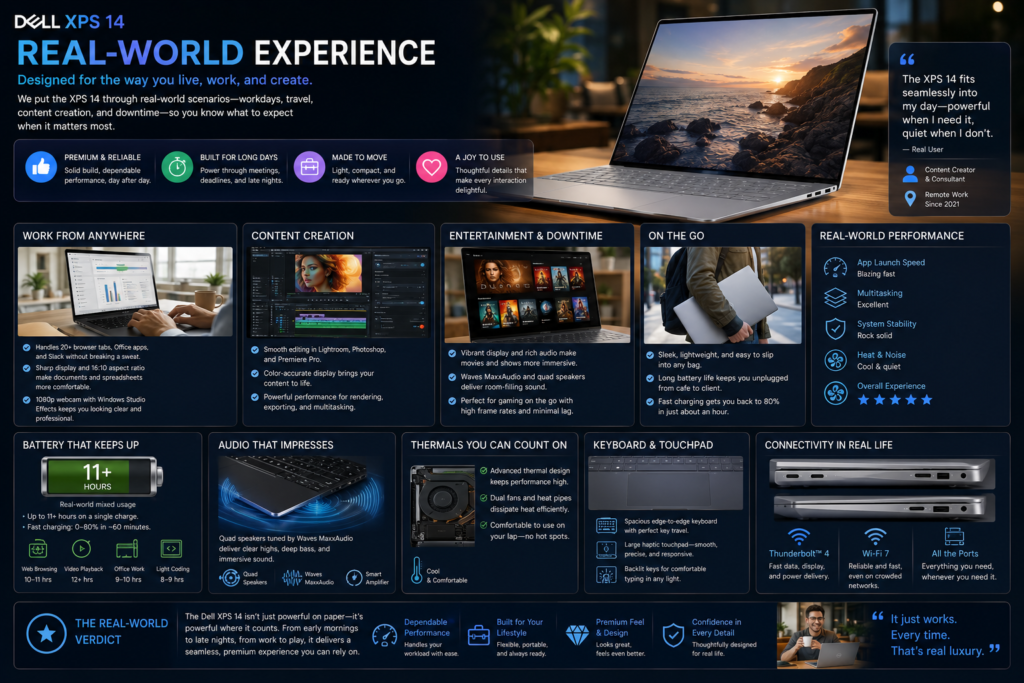Click checkmark beside Handles 20+ browser tabs
The image size is (1024, 683).
click(27, 347)
